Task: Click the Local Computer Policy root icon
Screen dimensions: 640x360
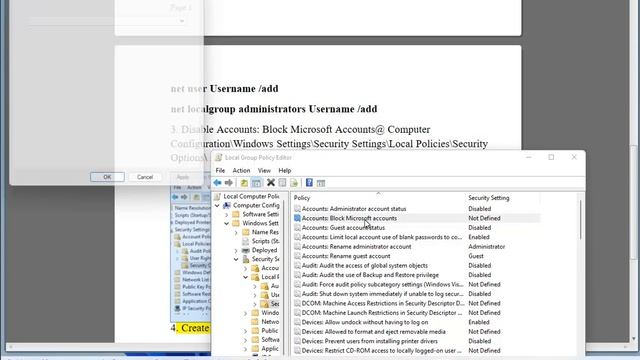Action: tap(218, 196)
